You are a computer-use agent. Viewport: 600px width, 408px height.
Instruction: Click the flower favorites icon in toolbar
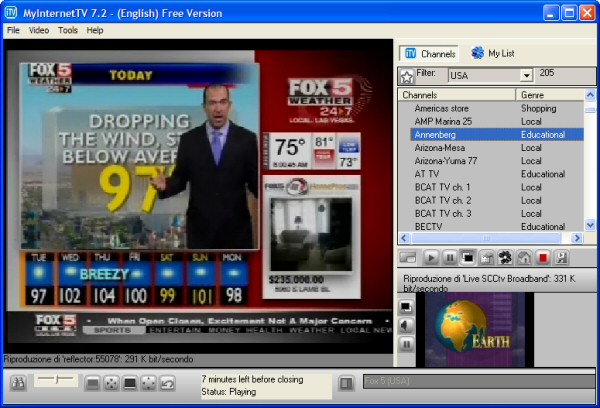505,258
